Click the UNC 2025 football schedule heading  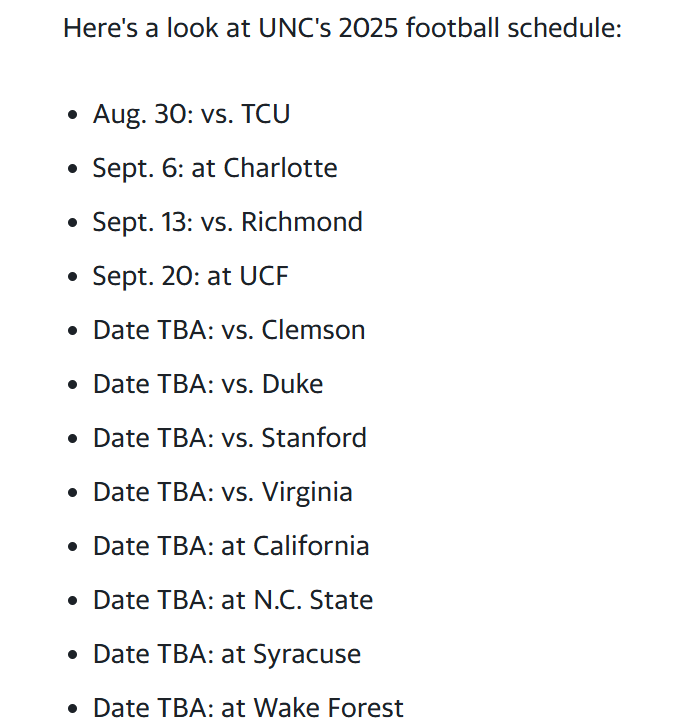[342, 28]
